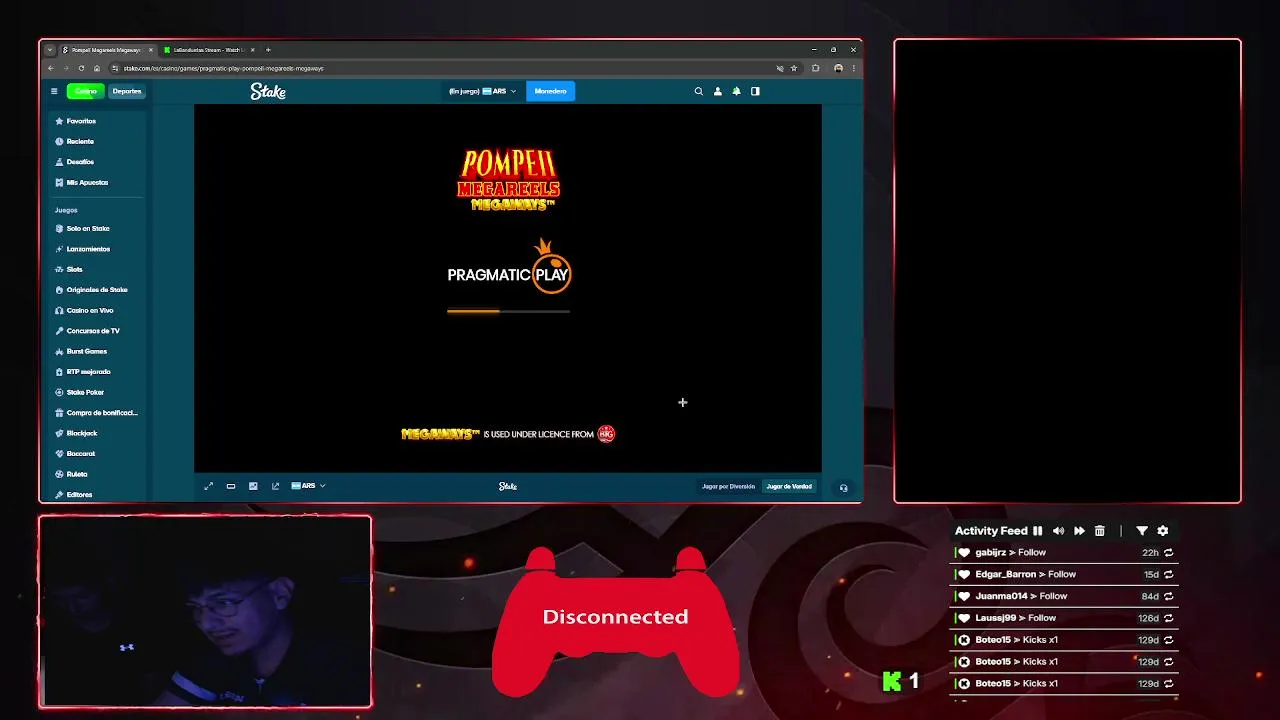The image size is (1280, 720).
Task: Select the gabijrz Follow feed entry
Action: (1064, 552)
